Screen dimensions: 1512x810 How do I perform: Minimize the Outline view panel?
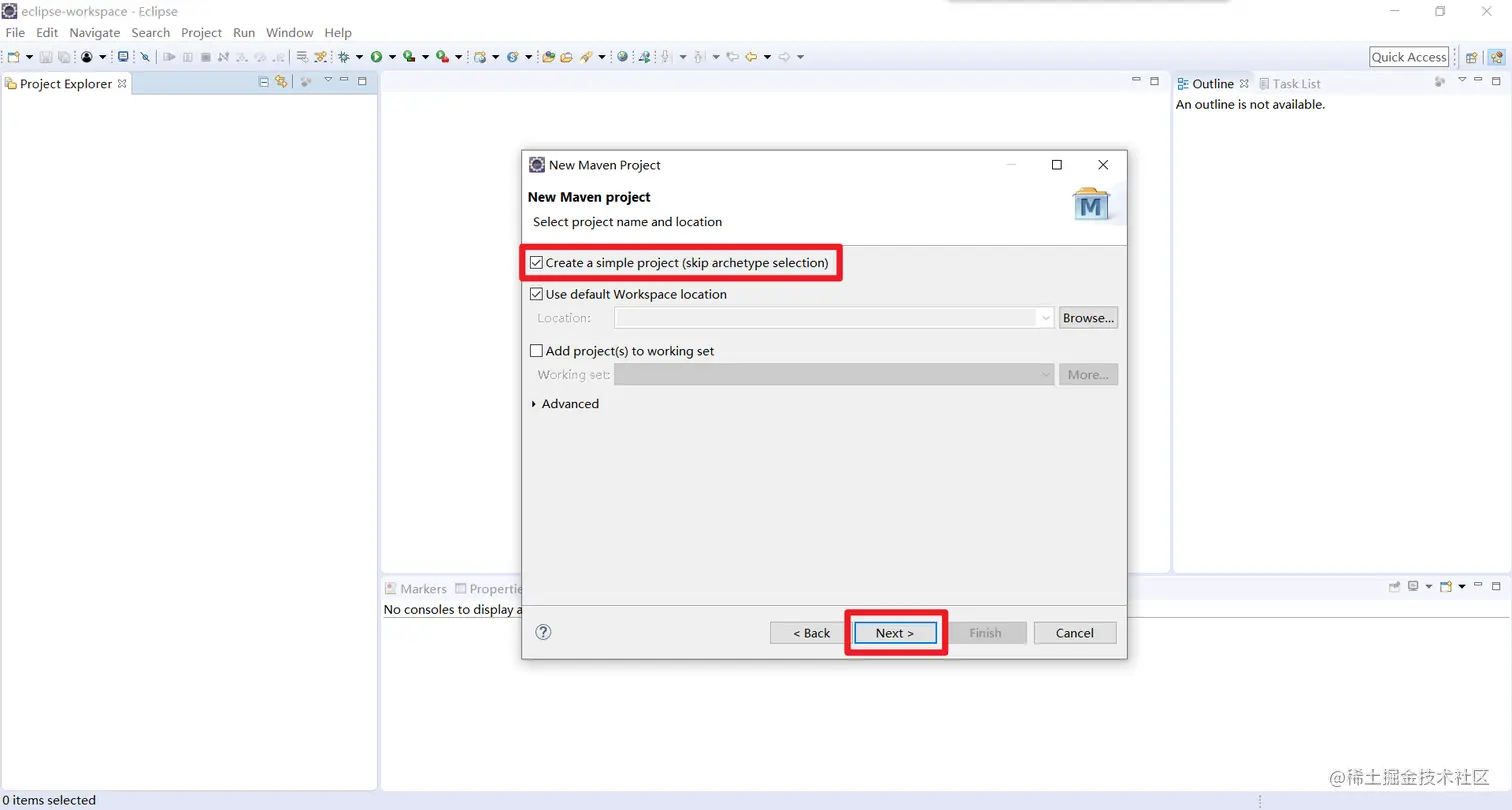coord(1478,79)
